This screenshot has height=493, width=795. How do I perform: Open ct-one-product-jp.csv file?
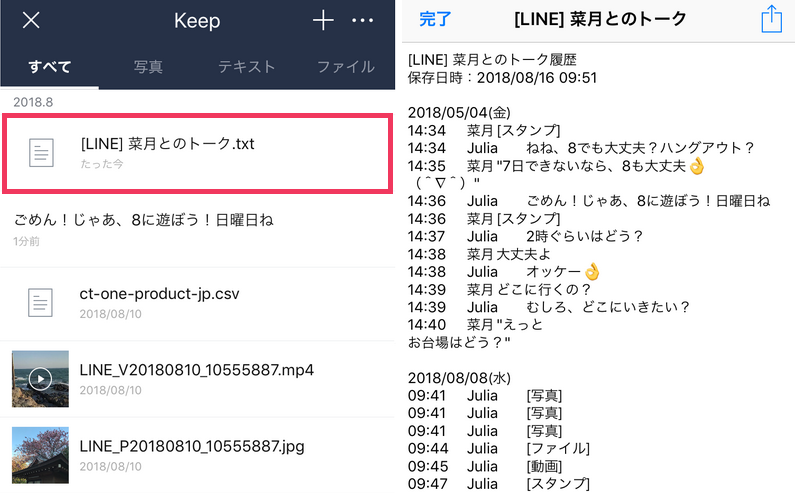[197, 303]
